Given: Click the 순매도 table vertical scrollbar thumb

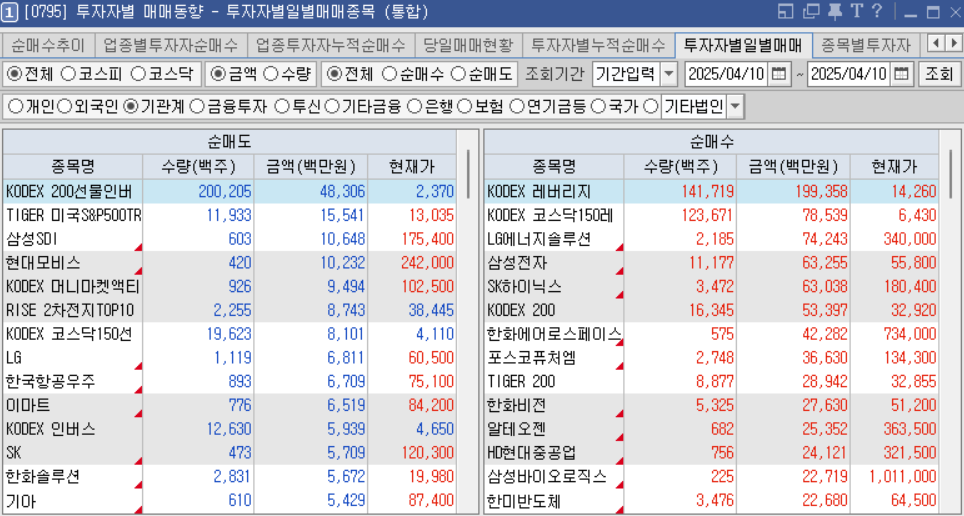Looking at the screenshot, I should point(468,173).
